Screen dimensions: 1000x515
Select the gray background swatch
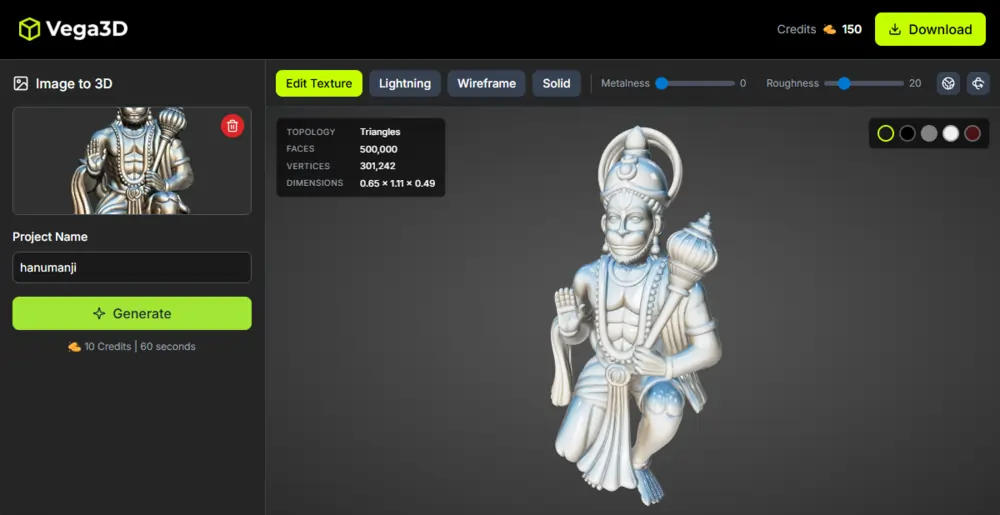point(929,133)
